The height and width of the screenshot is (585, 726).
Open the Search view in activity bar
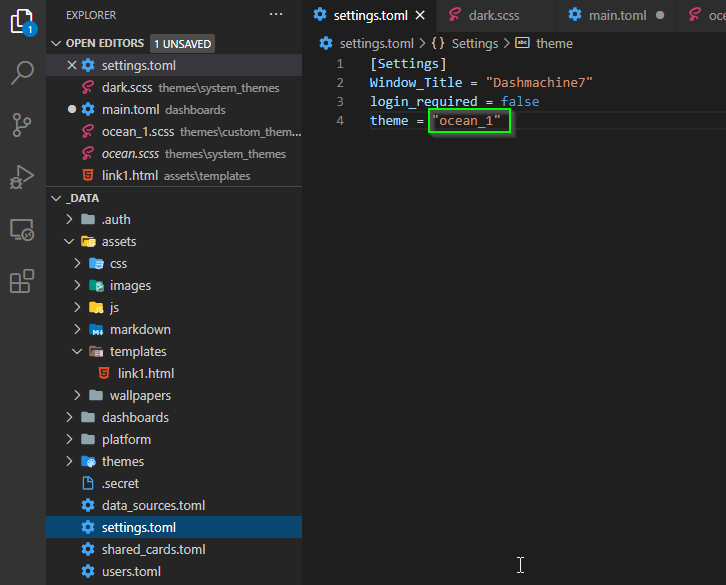[x=22, y=73]
